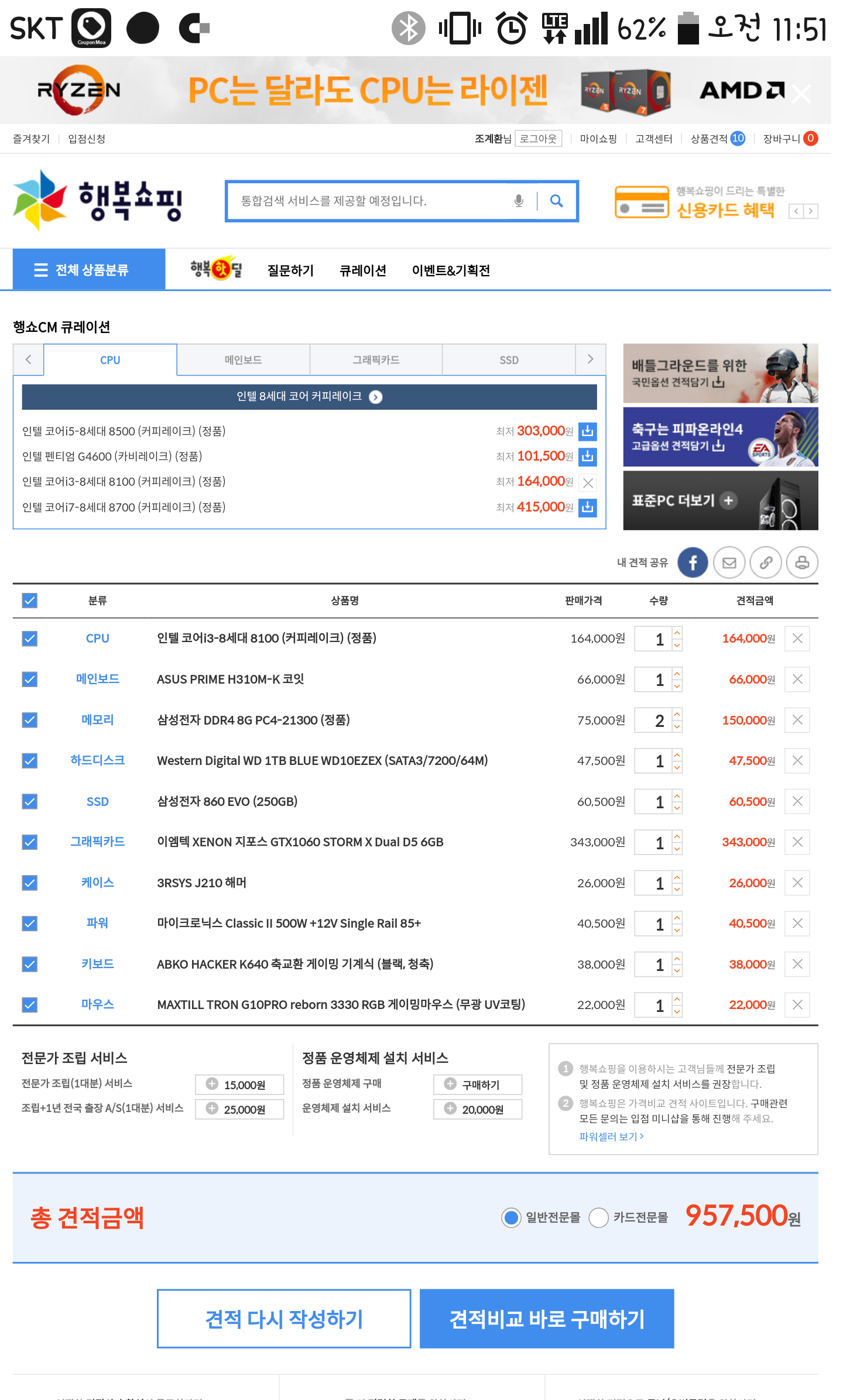The height and width of the screenshot is (1400, 843).
Task: Toggle the select-all checkbox in header
Action: (x=30, y=601)
